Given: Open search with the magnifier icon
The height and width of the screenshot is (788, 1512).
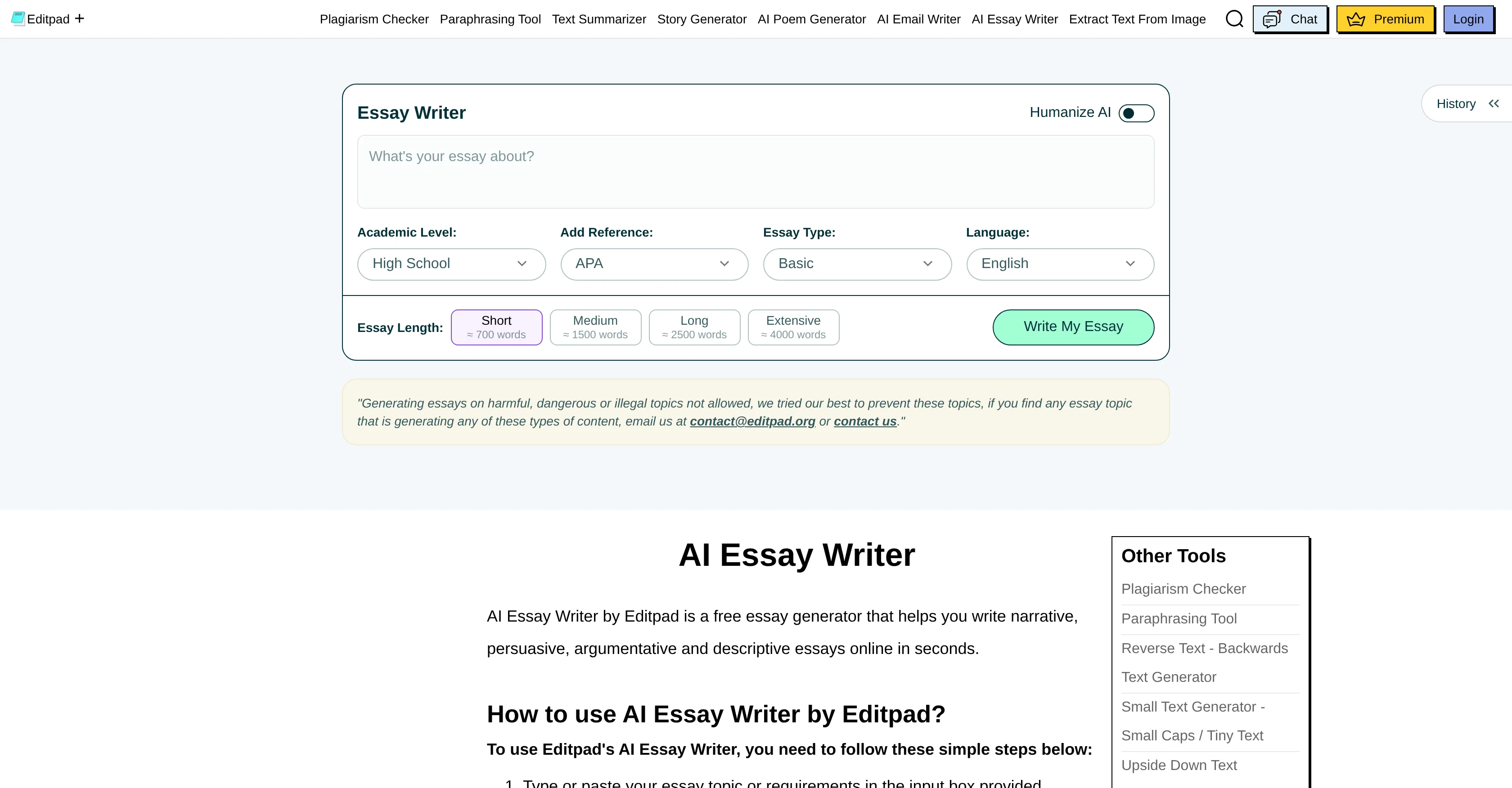Looking at the screenshot, I should 1234,19.
